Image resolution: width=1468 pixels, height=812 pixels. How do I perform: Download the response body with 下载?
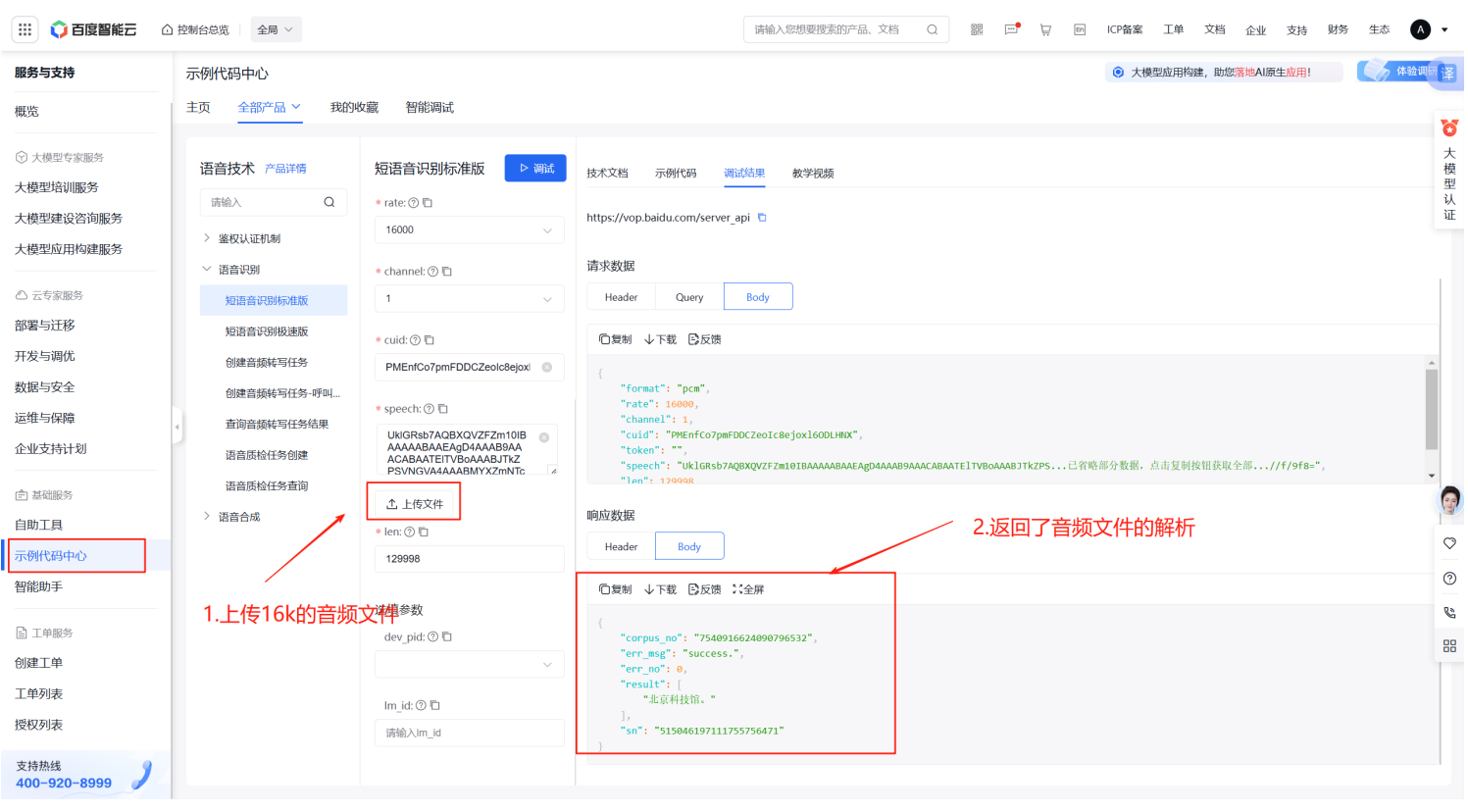coord(661,589)
